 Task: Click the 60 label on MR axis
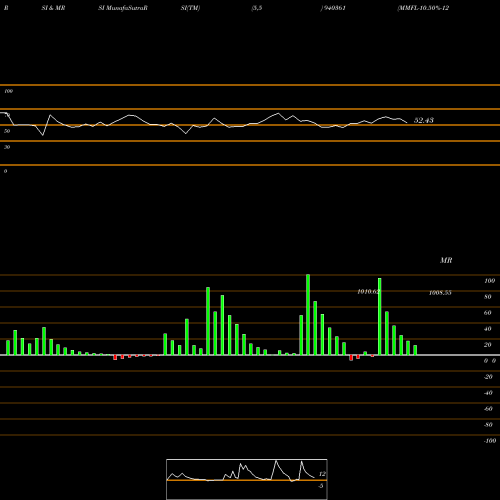click(488, 313)
